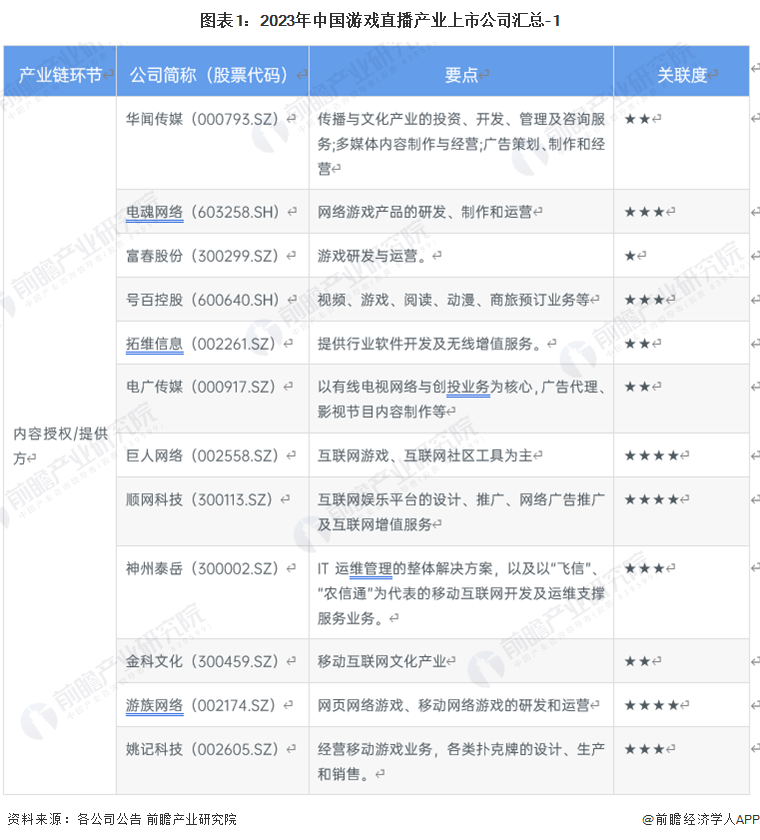
Task: Click the single star in 富春股份 row
Action: pos(630,256)
